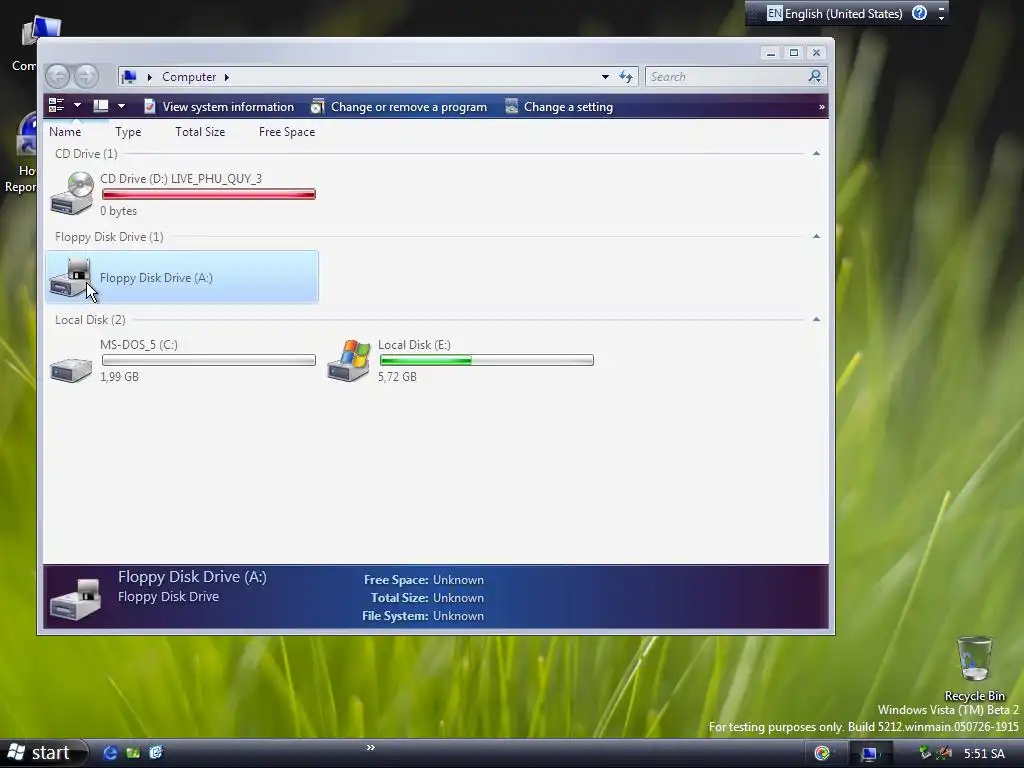Image resolution: width=1024 pixels, height=768 pixels.
Task: Expand the breadcrumb arrow after Computer
Action: (x=227, y=77)
